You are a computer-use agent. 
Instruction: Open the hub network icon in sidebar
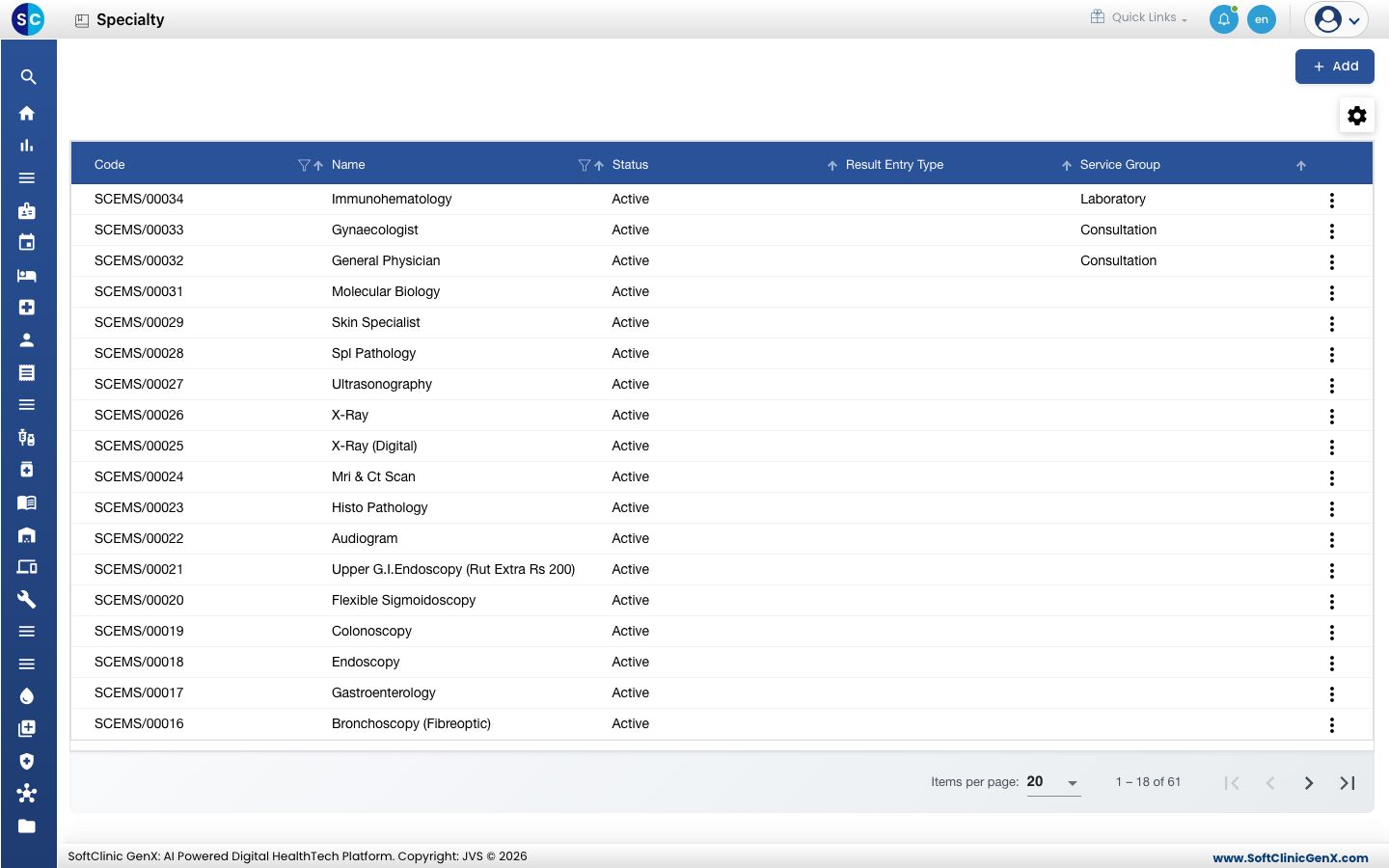pos(27,793)
